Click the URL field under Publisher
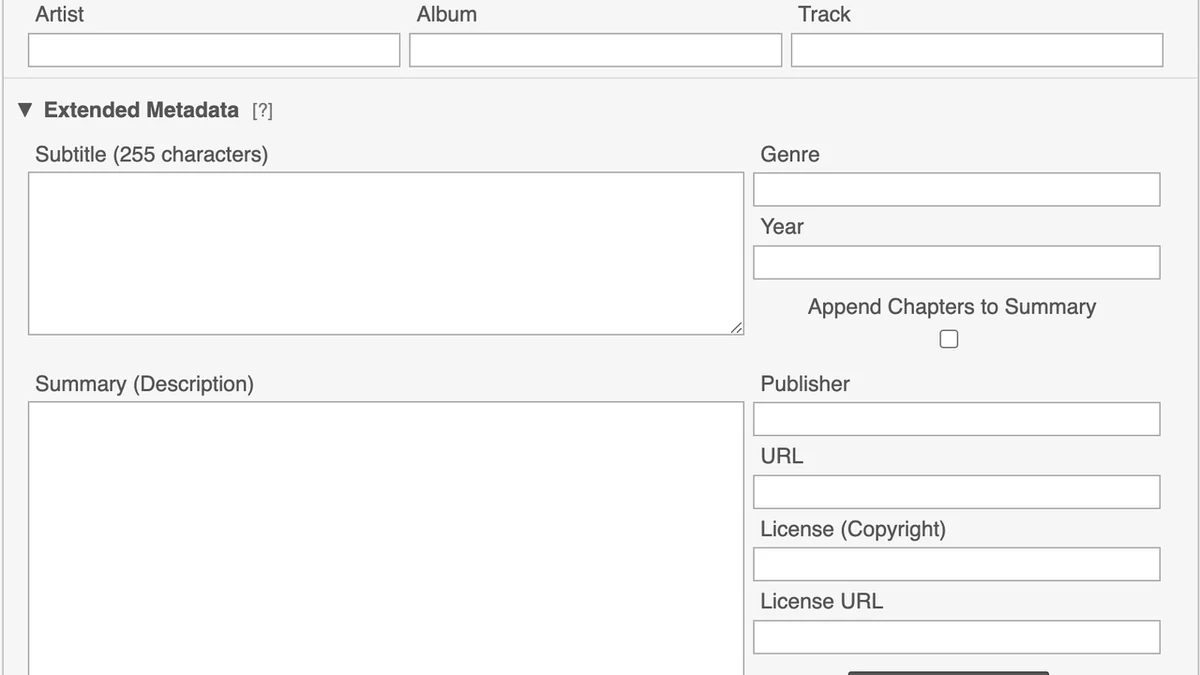 coord(957,492)
